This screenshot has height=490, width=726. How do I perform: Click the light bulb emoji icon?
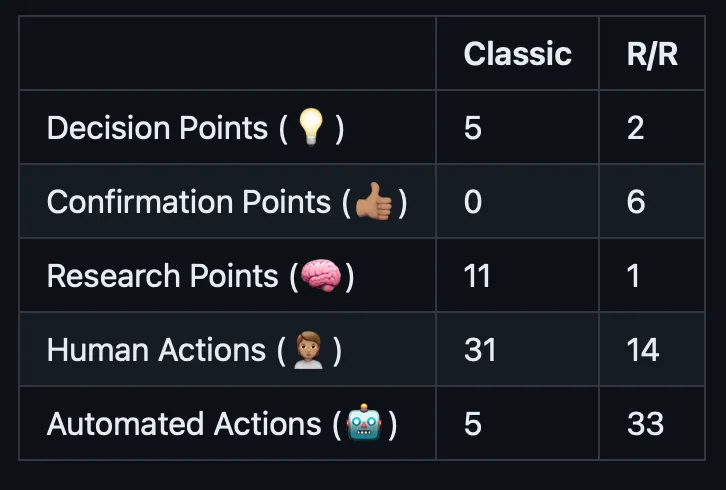coord(313,128)
